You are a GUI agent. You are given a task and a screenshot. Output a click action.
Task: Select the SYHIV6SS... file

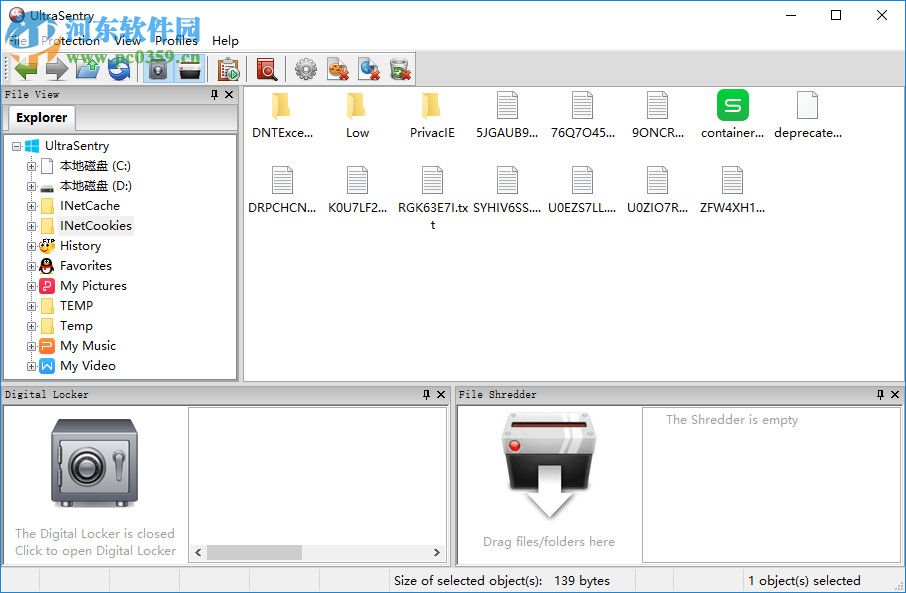tap(507, 191)
